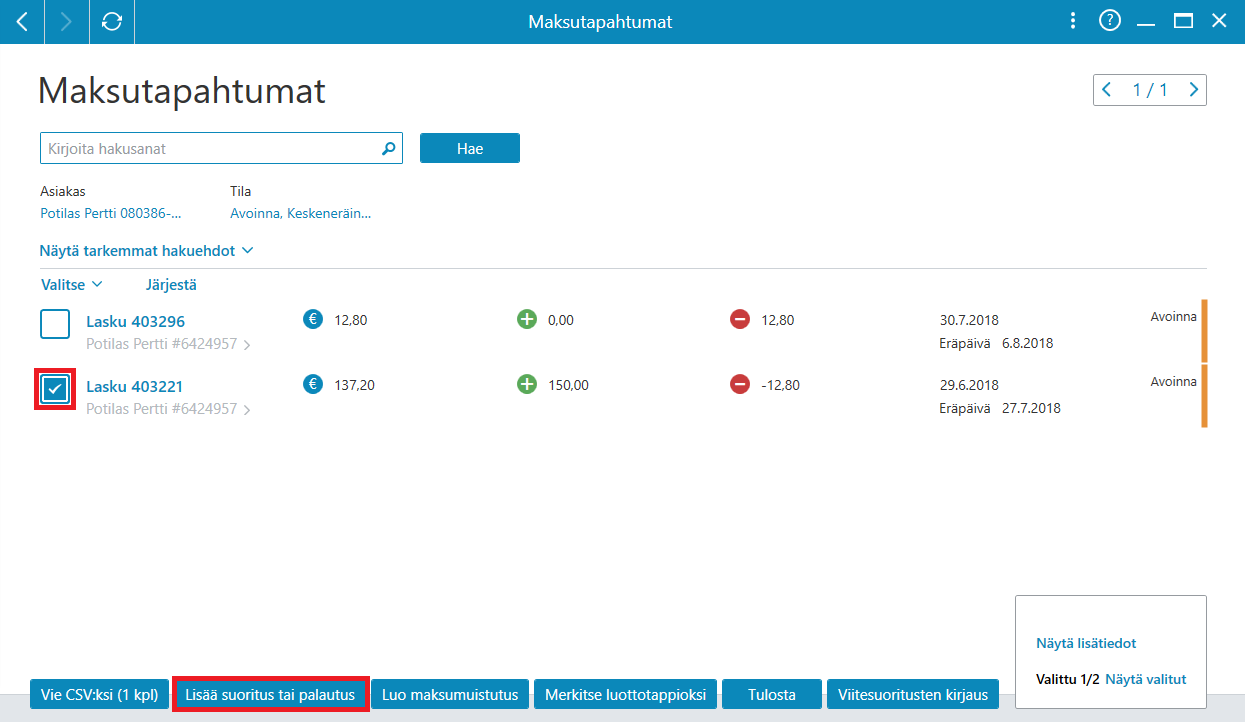Open the Valitse dropdown
The width and height of the screenshot is (1245, 722).
71,284
